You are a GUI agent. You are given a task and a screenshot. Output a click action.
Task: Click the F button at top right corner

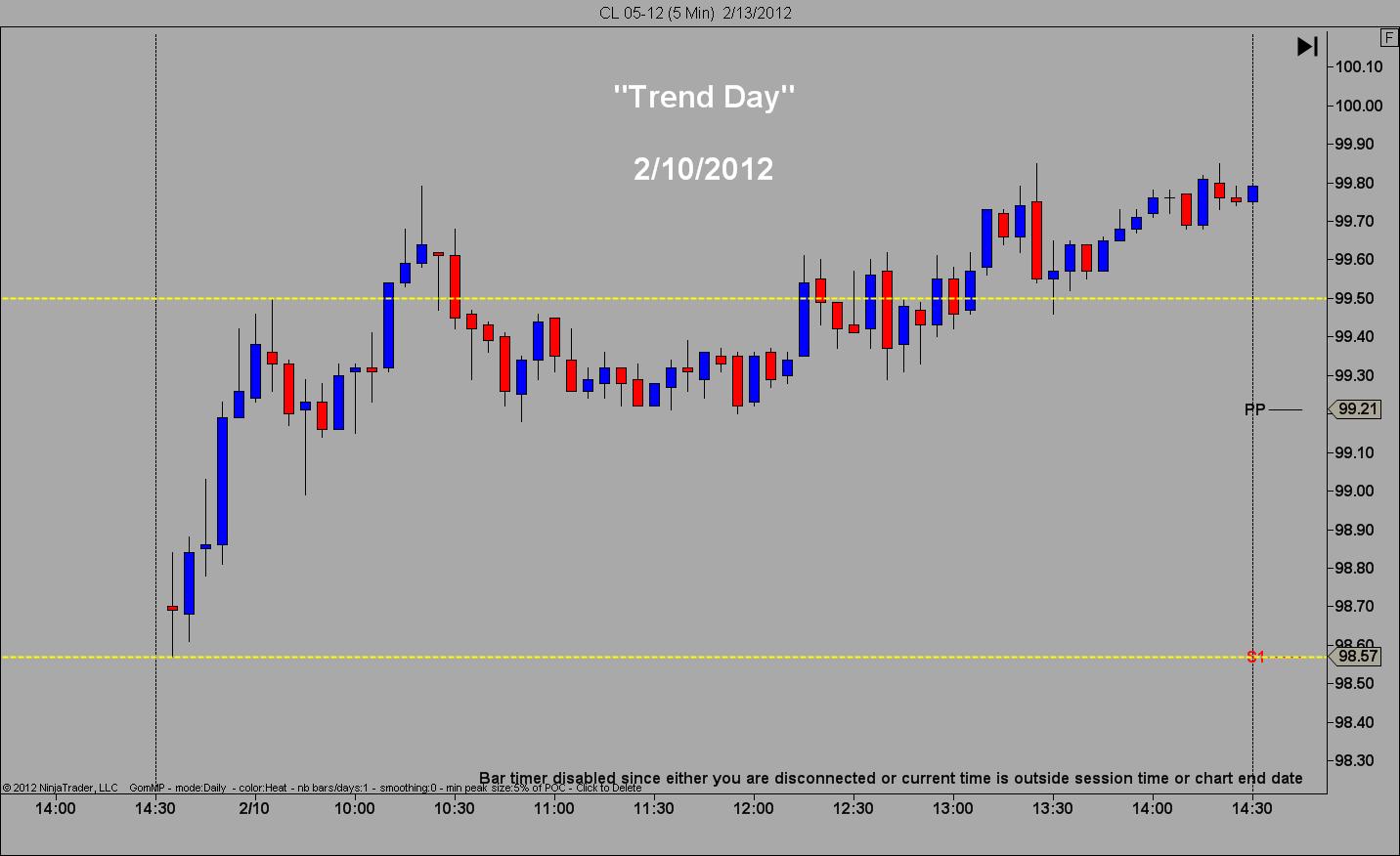point(1389,38)
